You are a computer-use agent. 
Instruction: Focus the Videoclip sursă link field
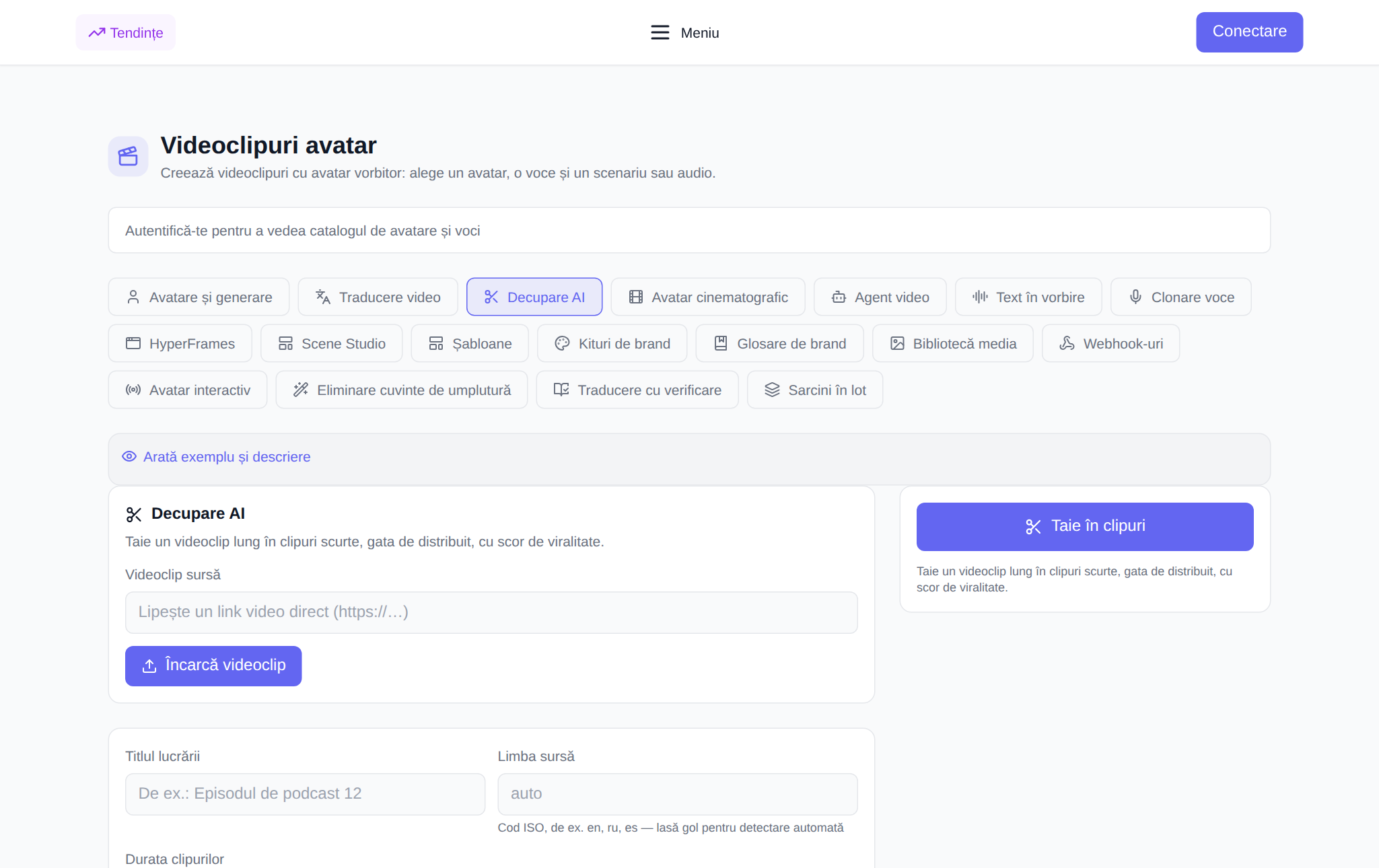point(491,612)
